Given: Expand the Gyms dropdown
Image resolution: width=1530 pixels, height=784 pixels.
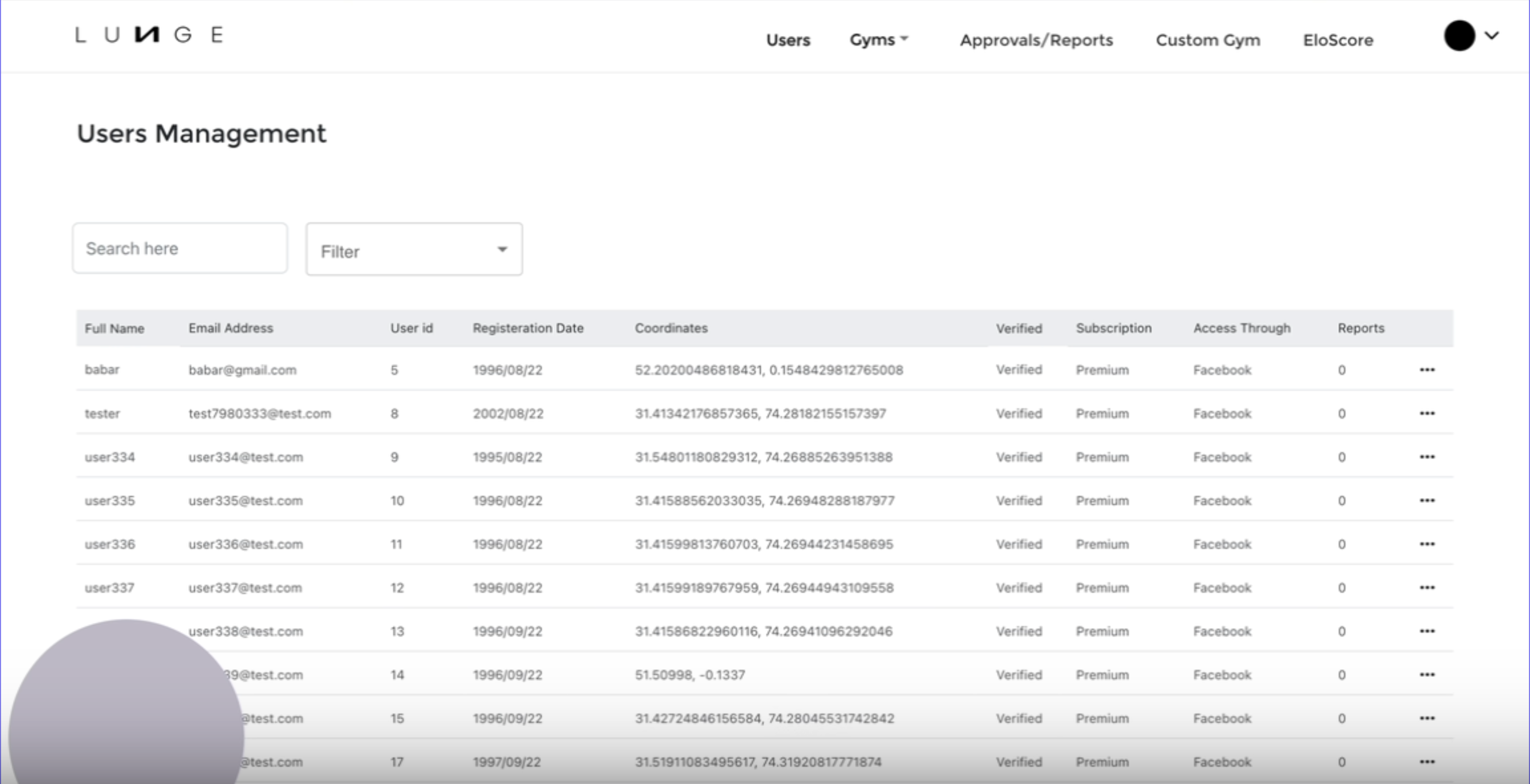Looking at the screenshot, I should (879, 40).
